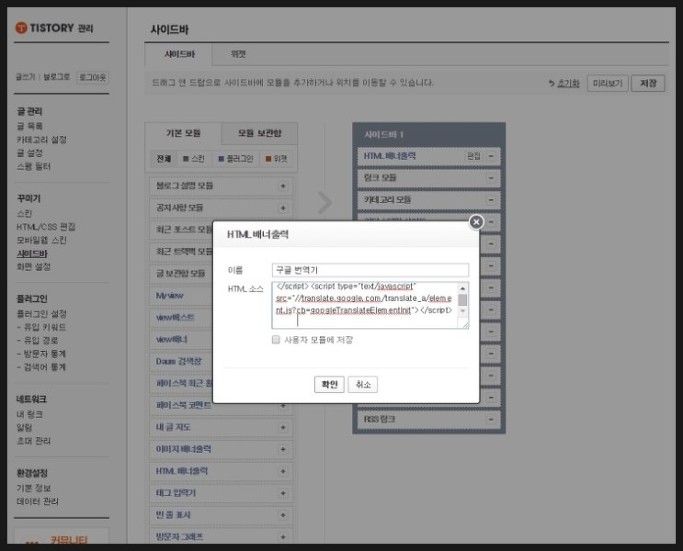The width and height of the screenshot is (683, 551).
Task: Close the HTML 배너출력 dialog with X
Action: click(x=476, y=222)
